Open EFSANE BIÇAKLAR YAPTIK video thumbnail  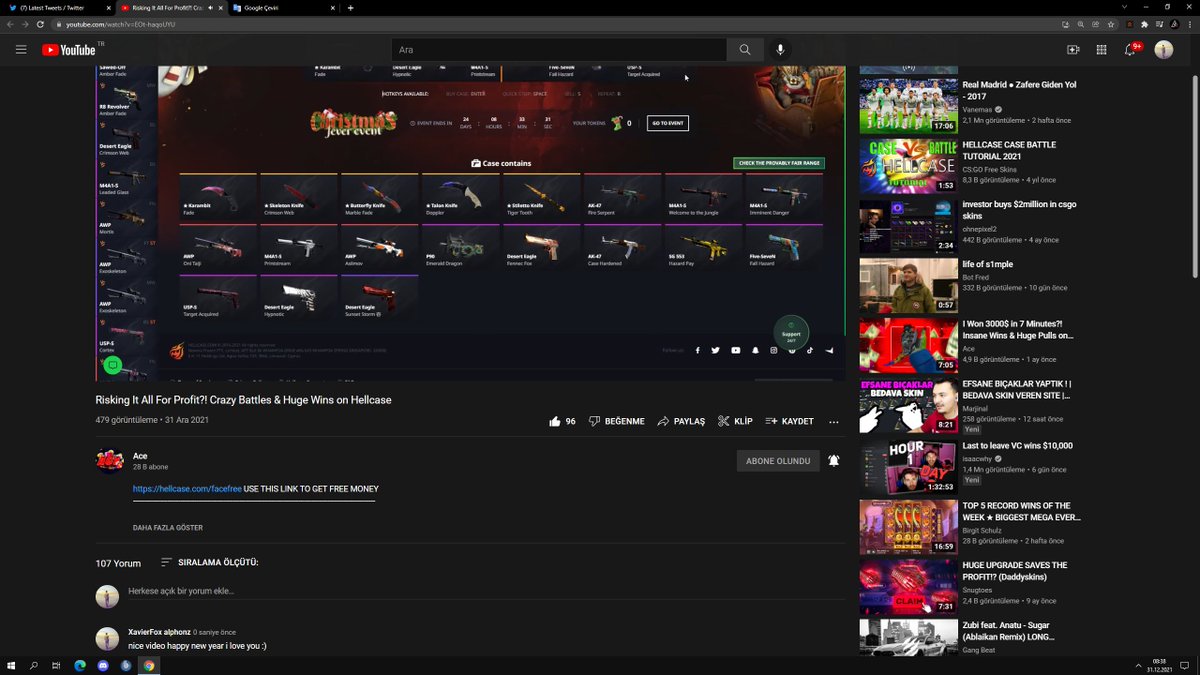909,406
